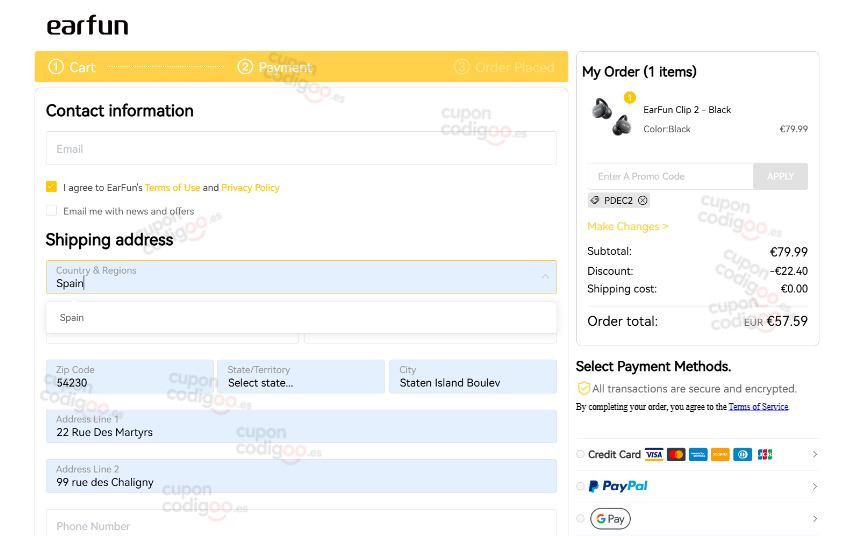Click the Discover card icon
This screenshot has height=536, width=855.
(720, 454)
